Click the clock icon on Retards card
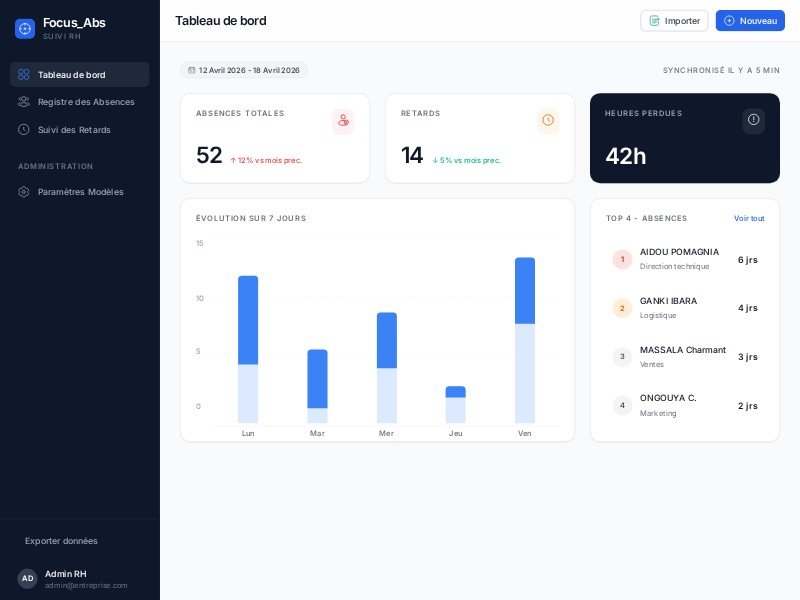The image size is (800, 600). click(x=548, y=121)
